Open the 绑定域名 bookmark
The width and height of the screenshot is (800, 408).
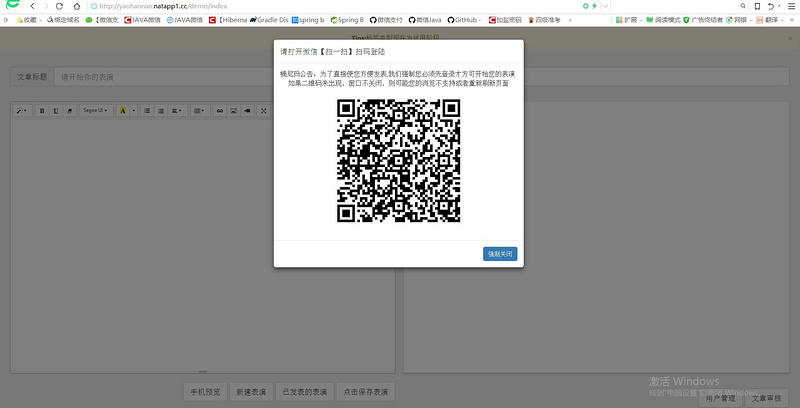[x=63, y=20]
